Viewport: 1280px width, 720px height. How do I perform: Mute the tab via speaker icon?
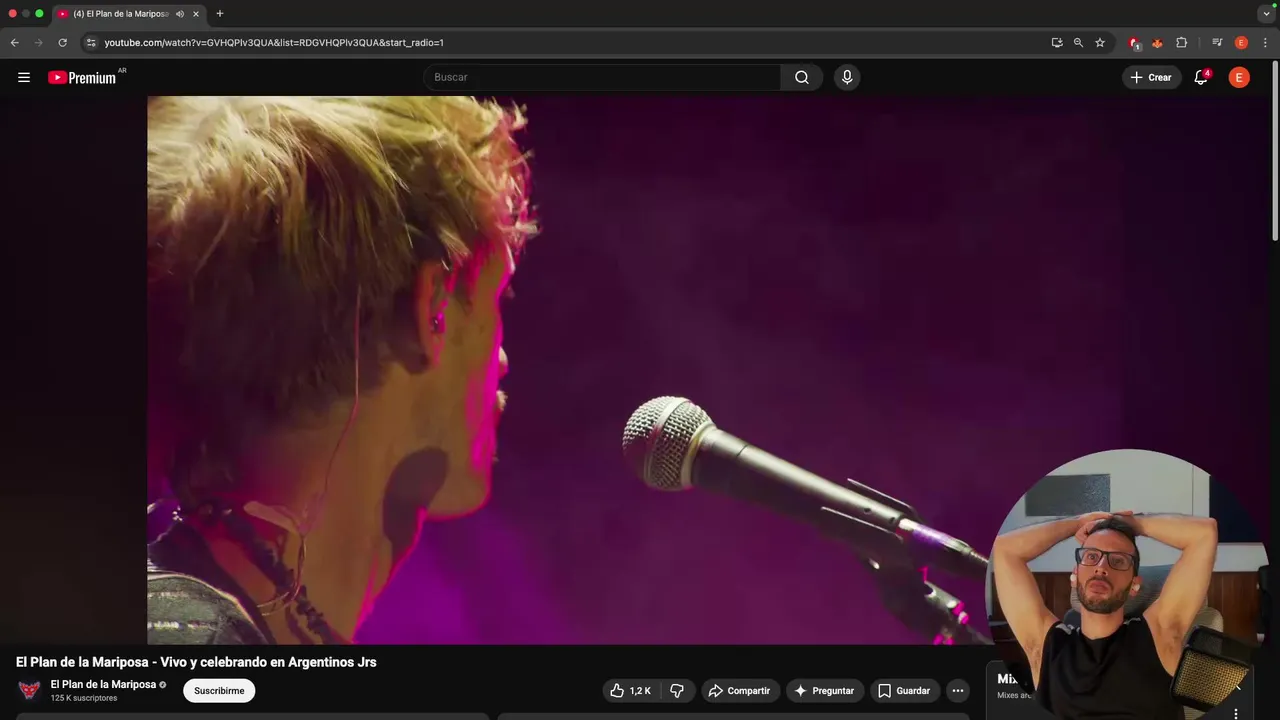tap(180, 14)
